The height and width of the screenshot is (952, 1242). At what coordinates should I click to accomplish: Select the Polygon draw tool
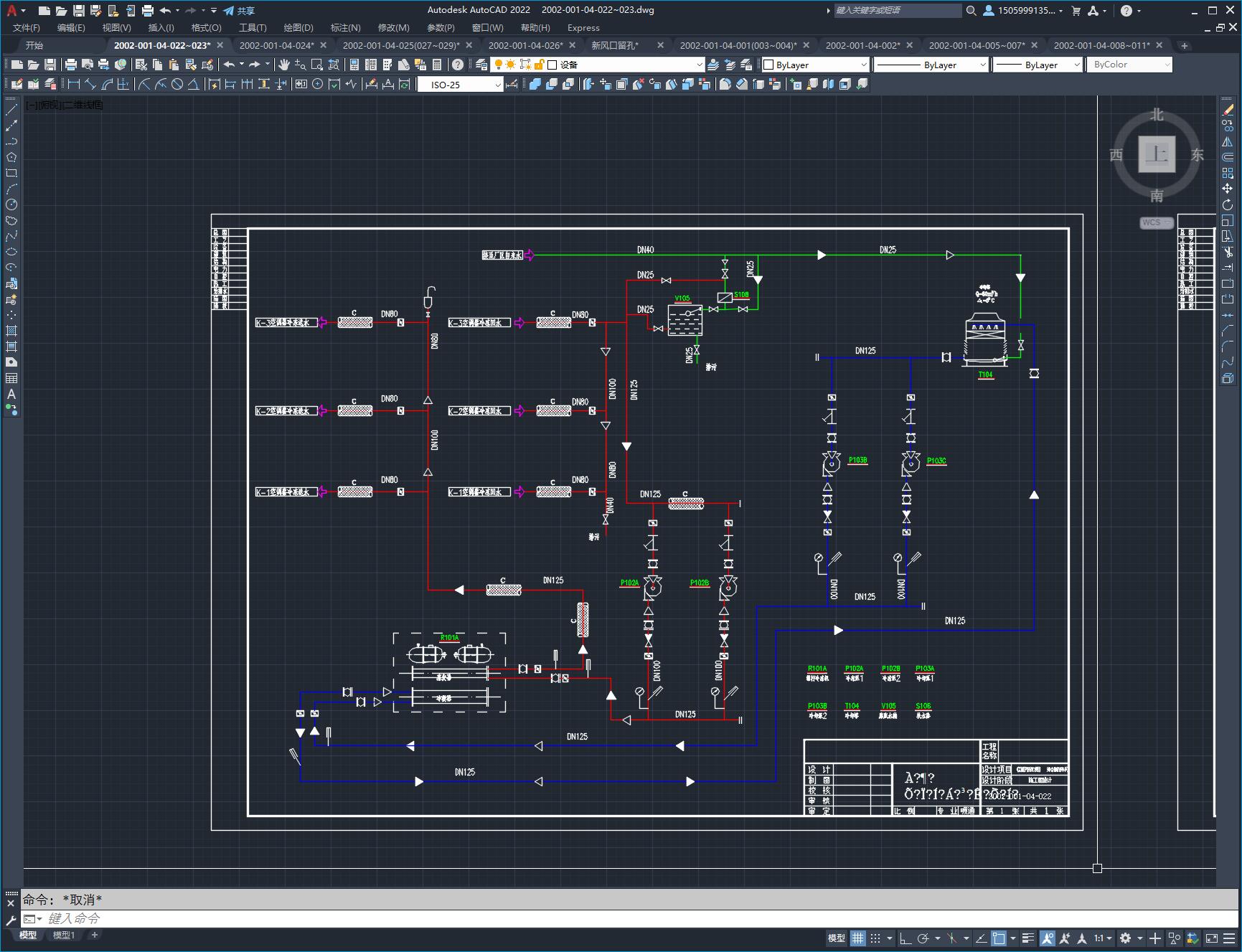pyautogui.click(x=11, y=157)
